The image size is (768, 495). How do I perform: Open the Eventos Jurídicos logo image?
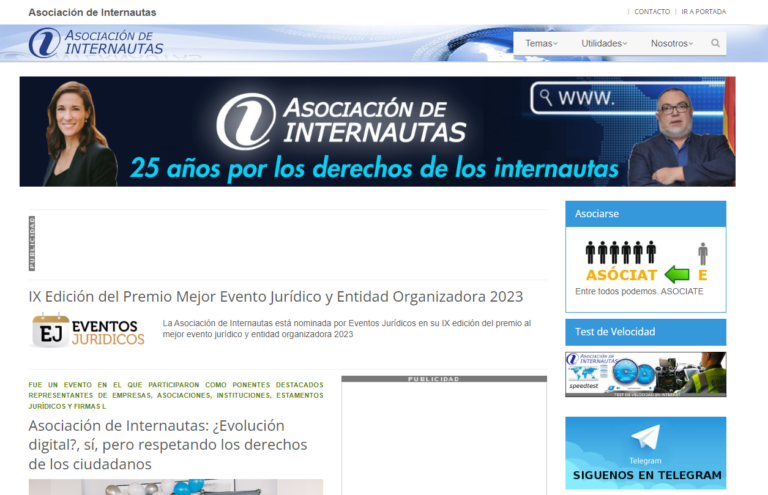88,331
